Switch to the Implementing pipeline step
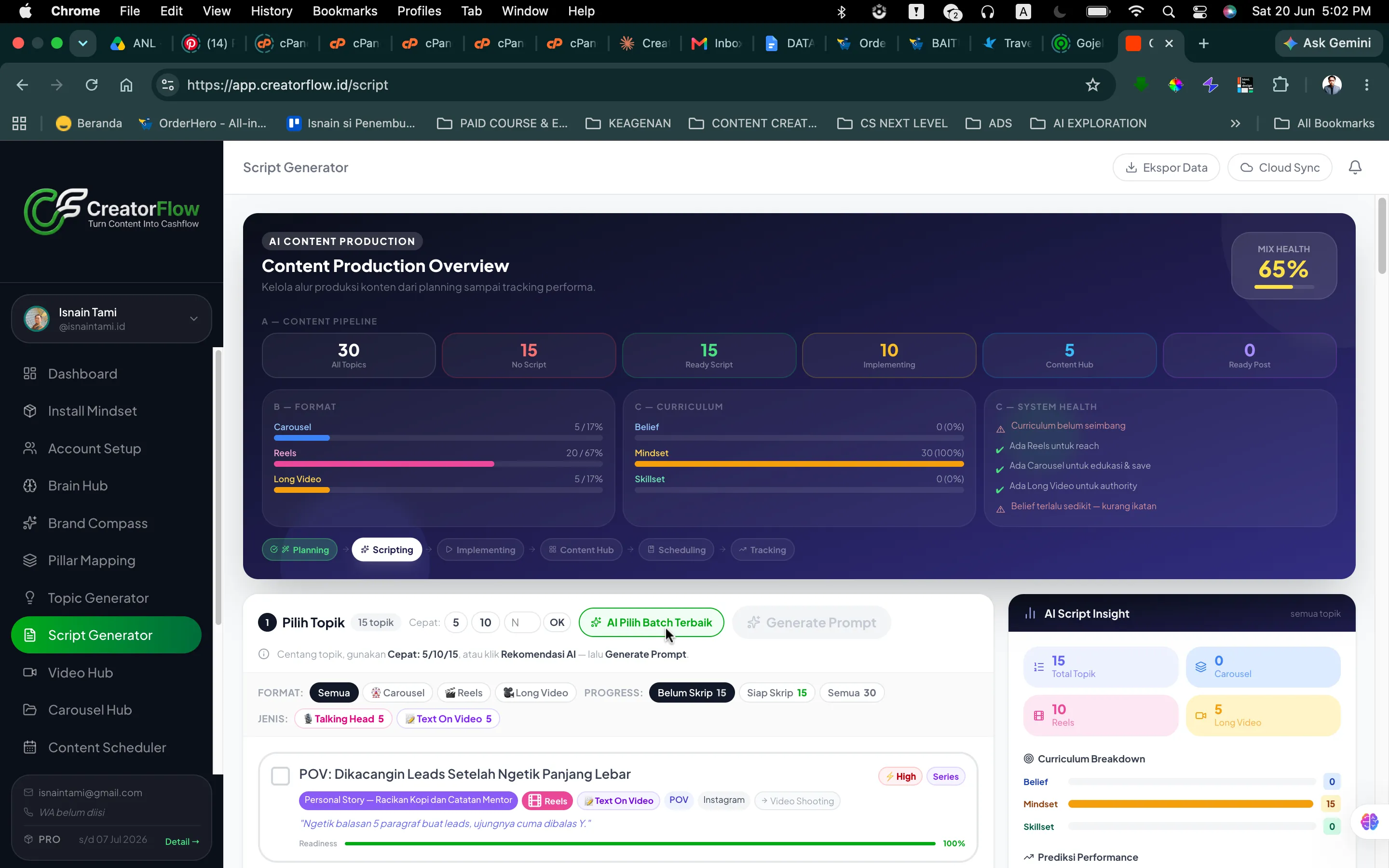Viewport: 1389px width, 868px height. 480,549
